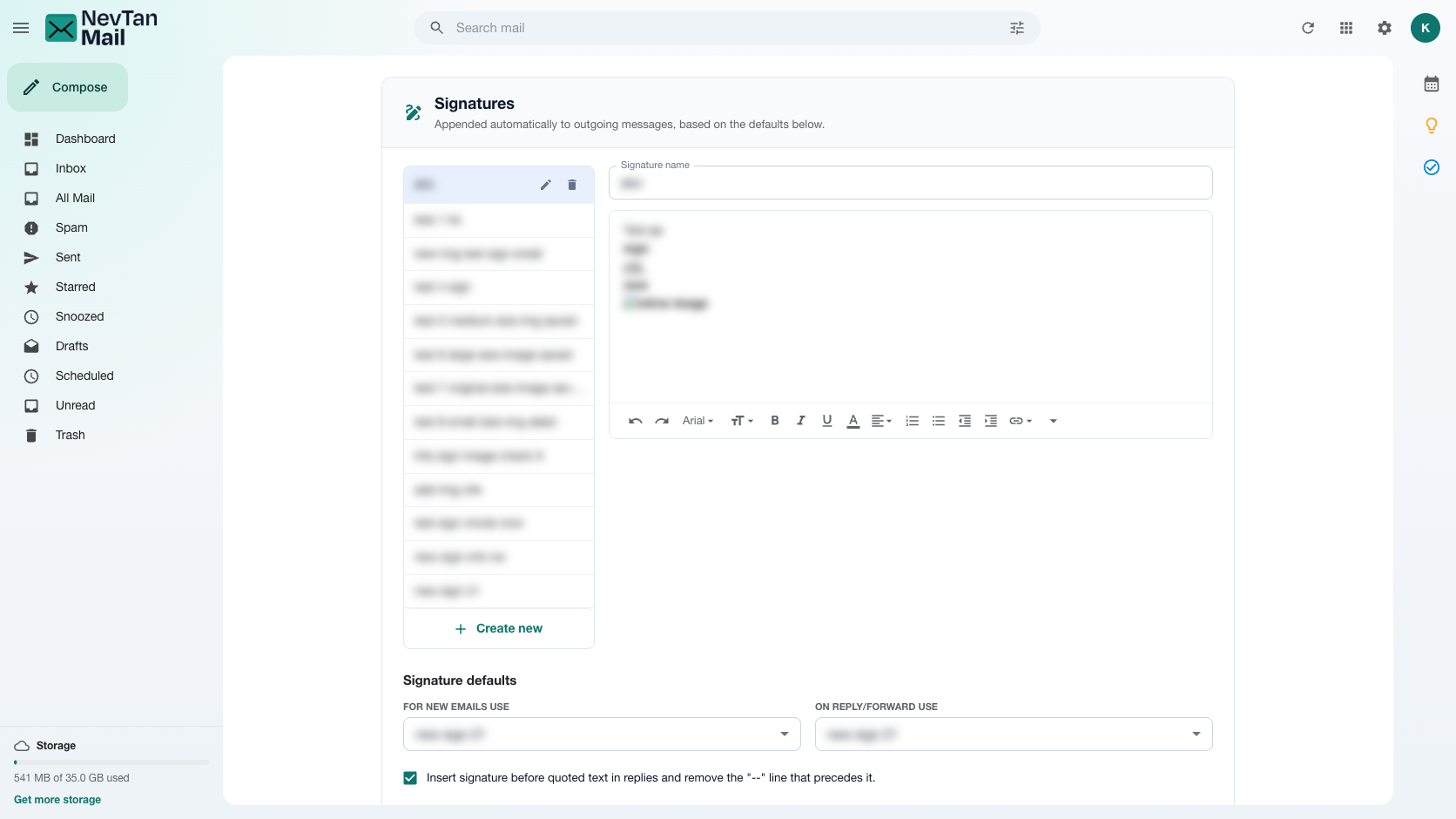The width and height of the screenshot is (1456, 819).
Task: Open insert link dropdown
Action: (x=1021, y=421)
